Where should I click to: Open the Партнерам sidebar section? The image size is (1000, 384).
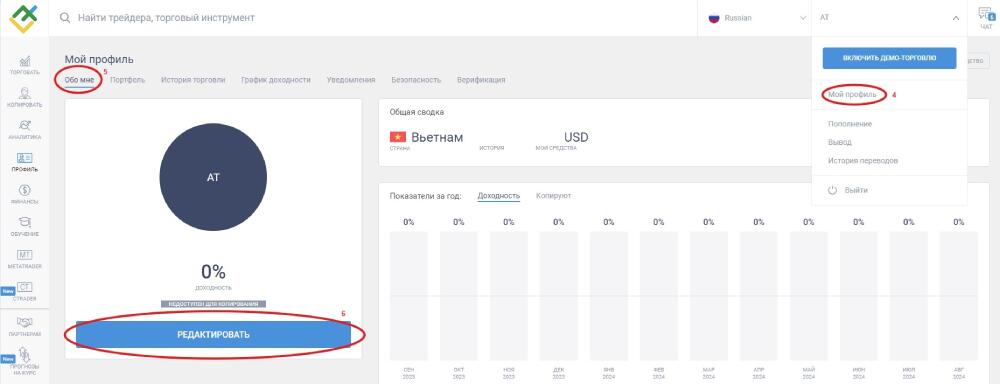[x=24, y=326]
